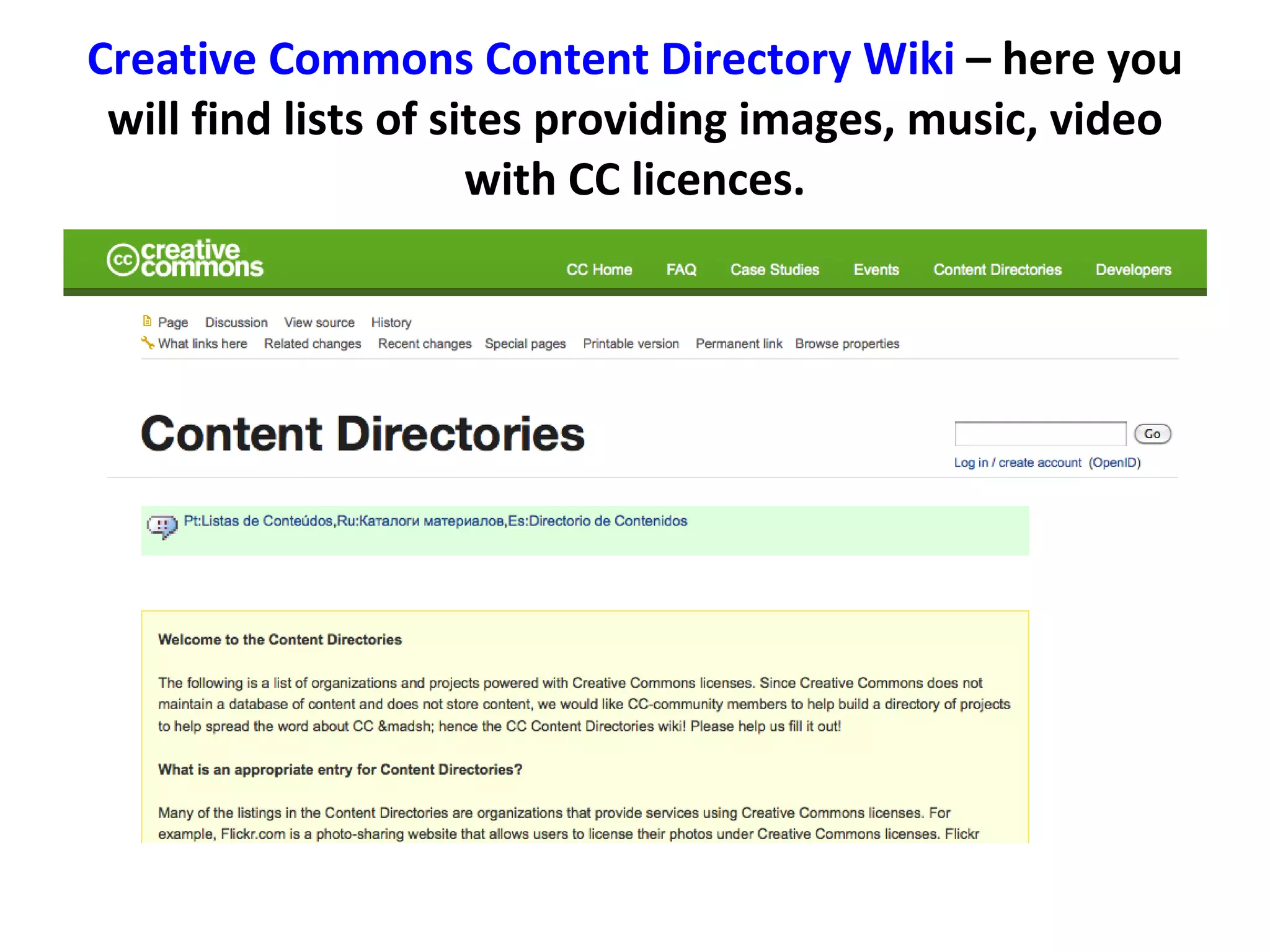Open Log in / create account link

[x=1017, y=462]
